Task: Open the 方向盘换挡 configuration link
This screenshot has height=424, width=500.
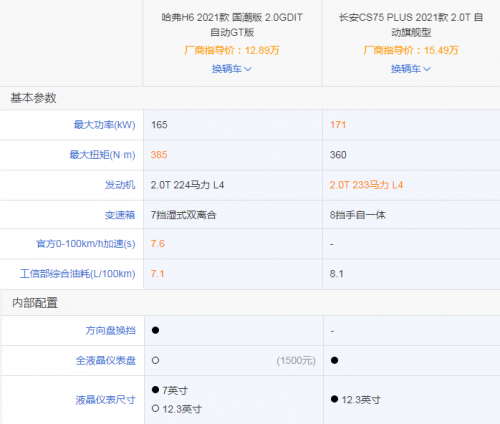Action: [111, 330]
